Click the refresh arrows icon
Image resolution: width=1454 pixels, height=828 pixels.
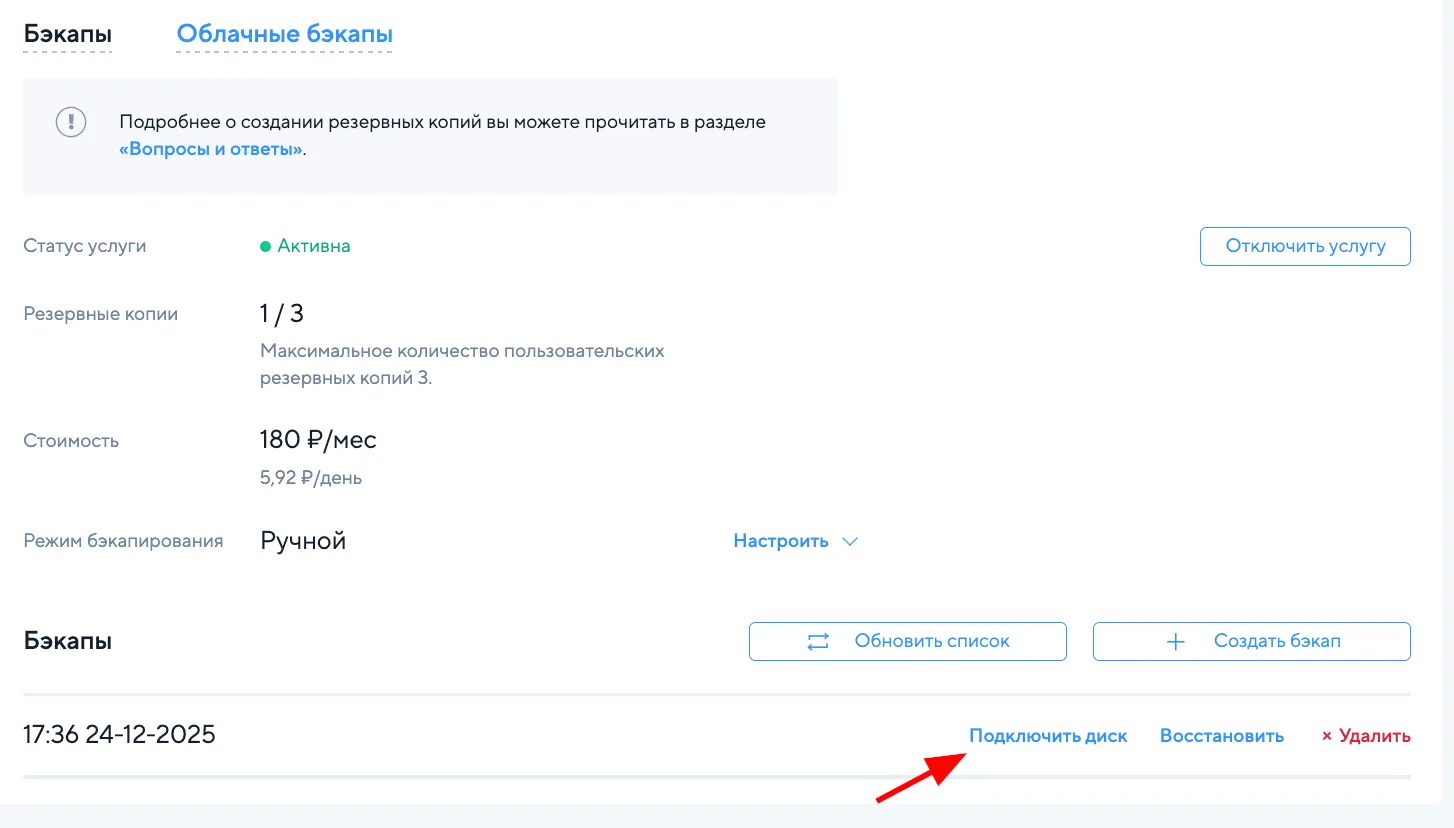pyautogui.click(x=818, y=642)
